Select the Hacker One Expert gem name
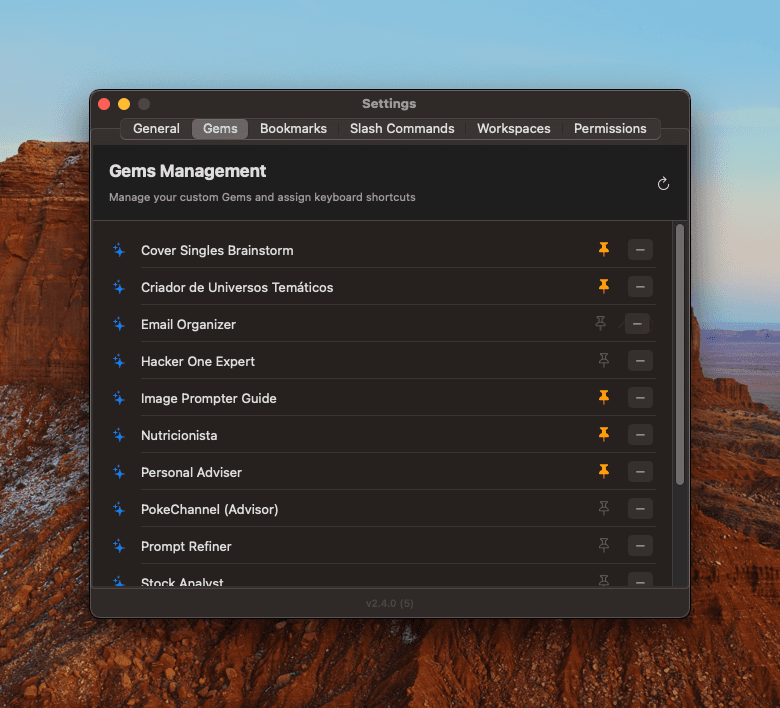Screen dimensions: 780x708 click(198, 361)
